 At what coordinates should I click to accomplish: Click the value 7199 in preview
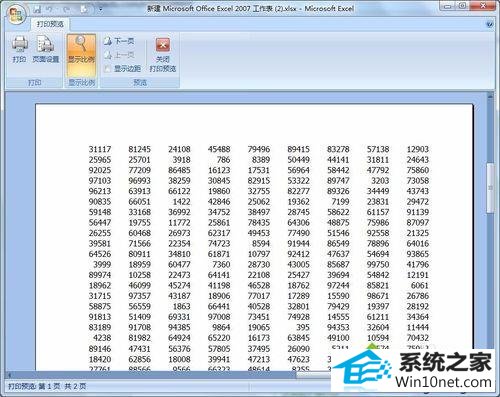click(340, 202)
